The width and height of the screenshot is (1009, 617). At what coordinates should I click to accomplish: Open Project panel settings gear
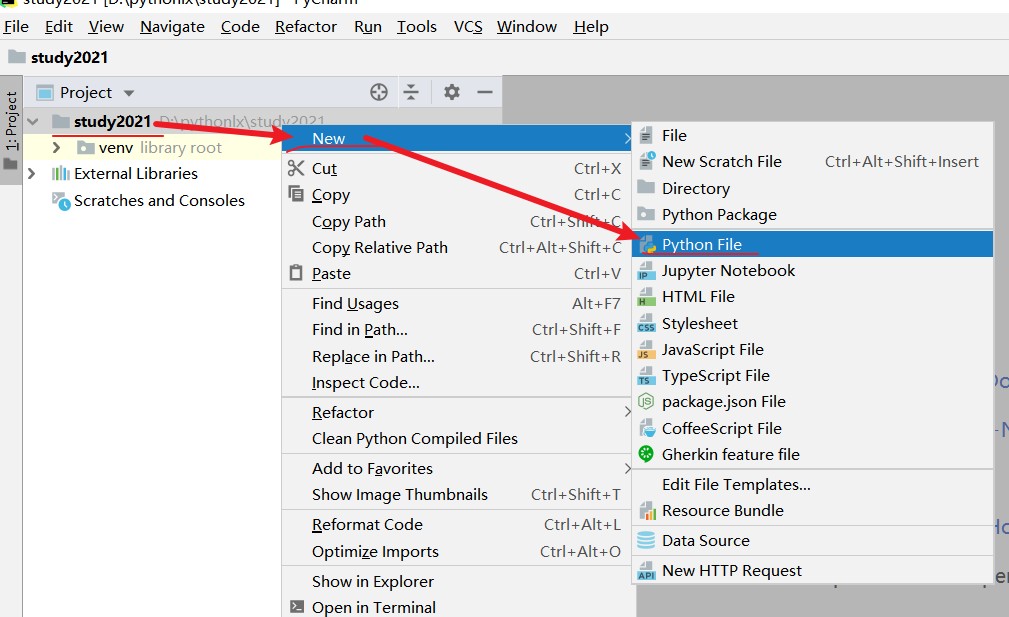pos(452,92)
